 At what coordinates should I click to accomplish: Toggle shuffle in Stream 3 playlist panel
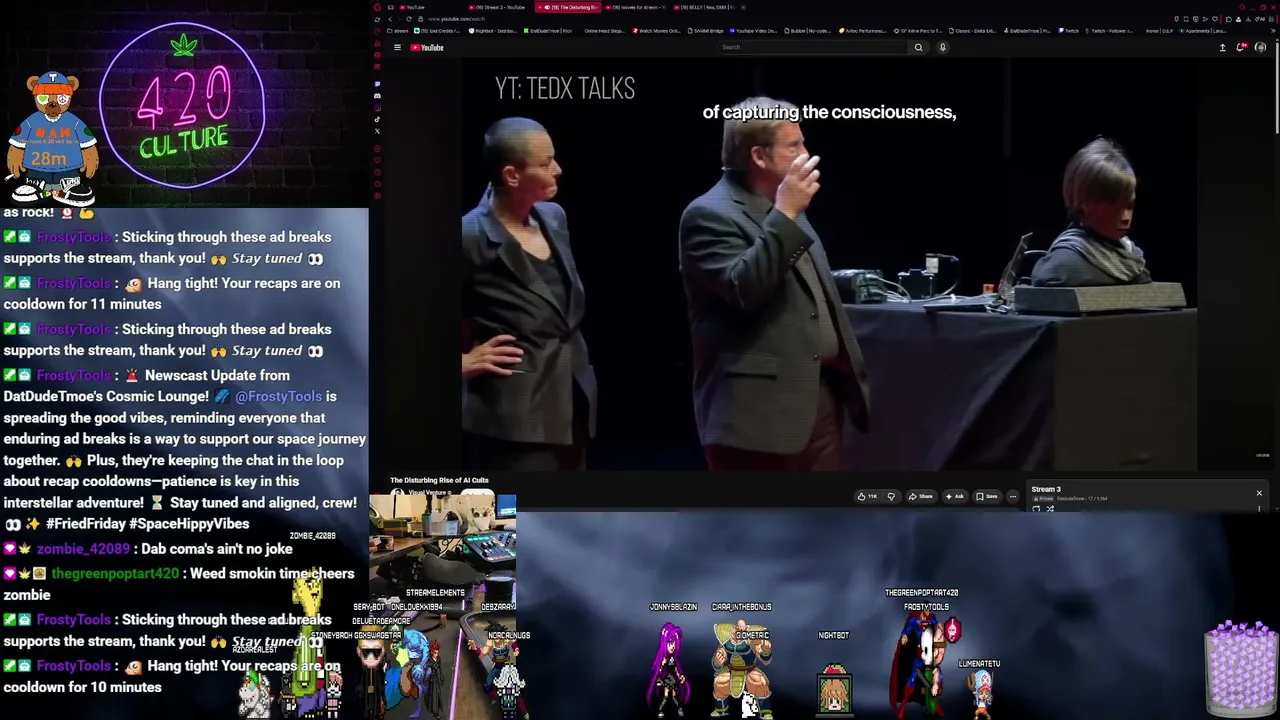(x=1050, y=509)
